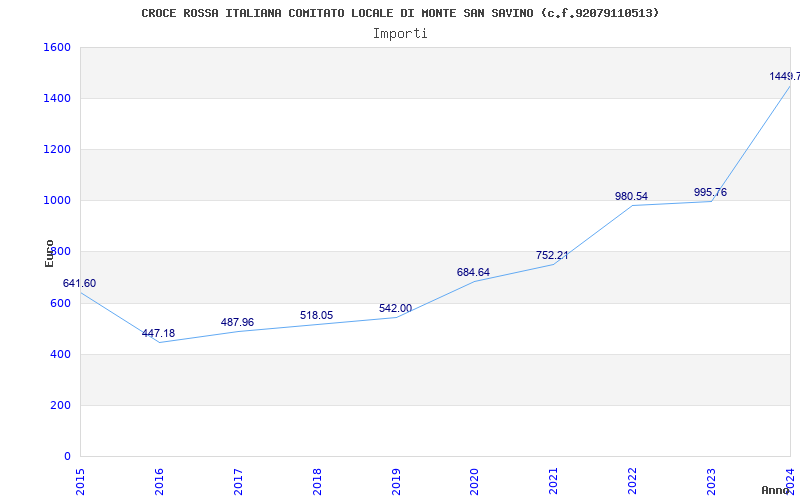Click x-axis year 2015
The height and width of the screenshot is (500, 800).
(80, 482)
